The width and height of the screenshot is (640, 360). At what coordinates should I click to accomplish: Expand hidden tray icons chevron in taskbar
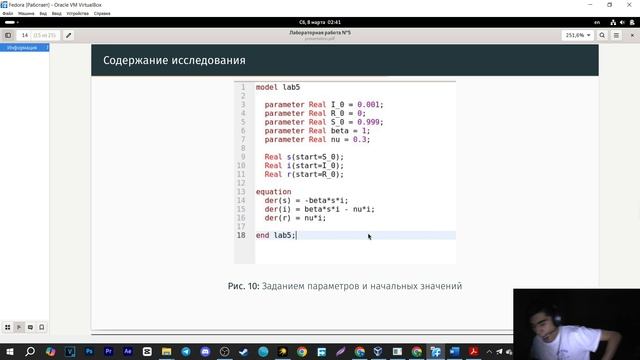489,351
